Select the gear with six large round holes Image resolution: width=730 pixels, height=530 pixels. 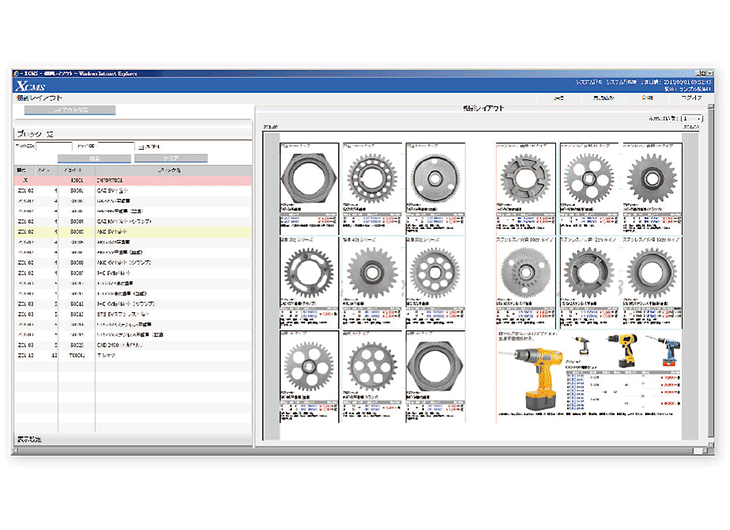click(x=372, y=366)
